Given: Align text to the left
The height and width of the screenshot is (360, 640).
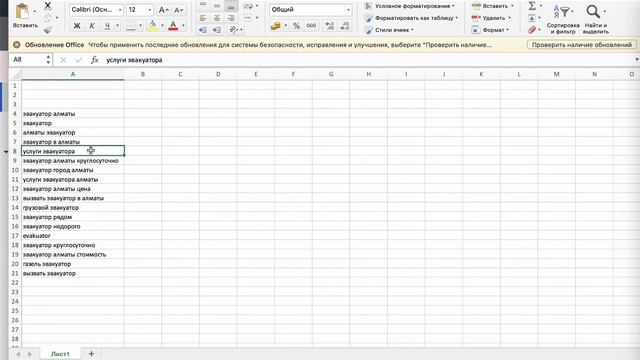Looking at the screenshot, I should [203, 18].
